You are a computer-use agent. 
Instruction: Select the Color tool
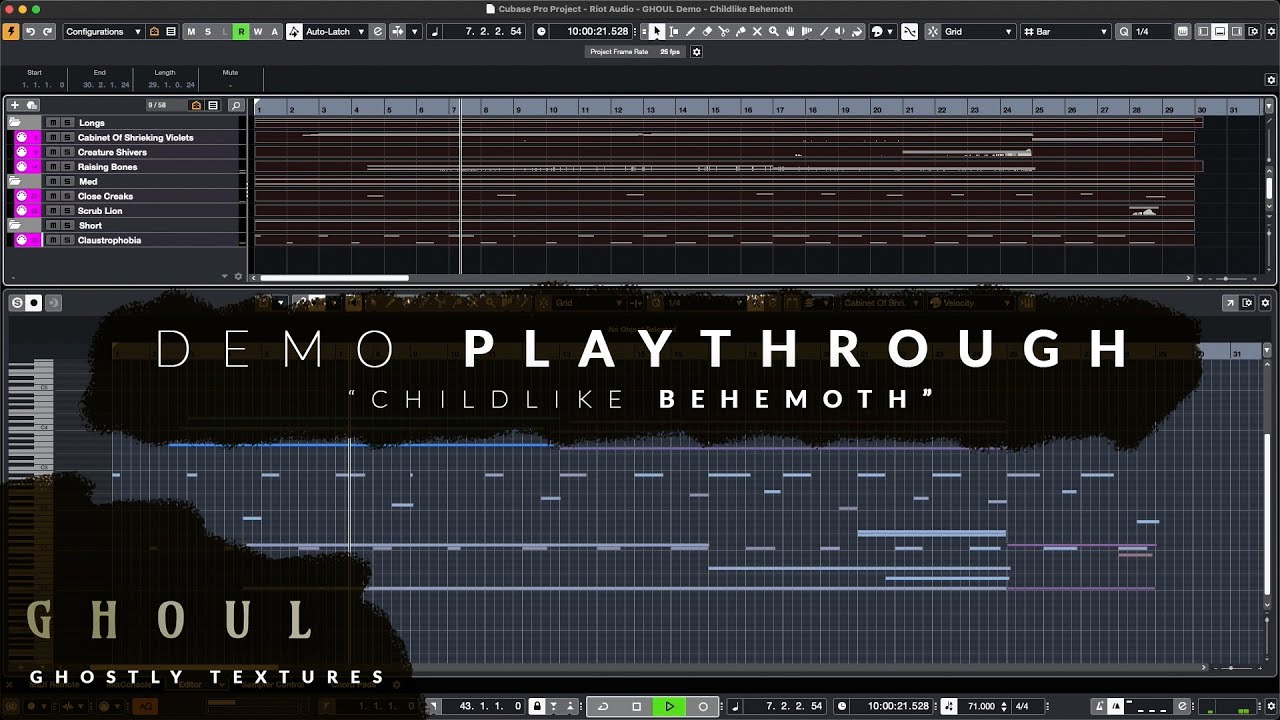click(857, 32)
